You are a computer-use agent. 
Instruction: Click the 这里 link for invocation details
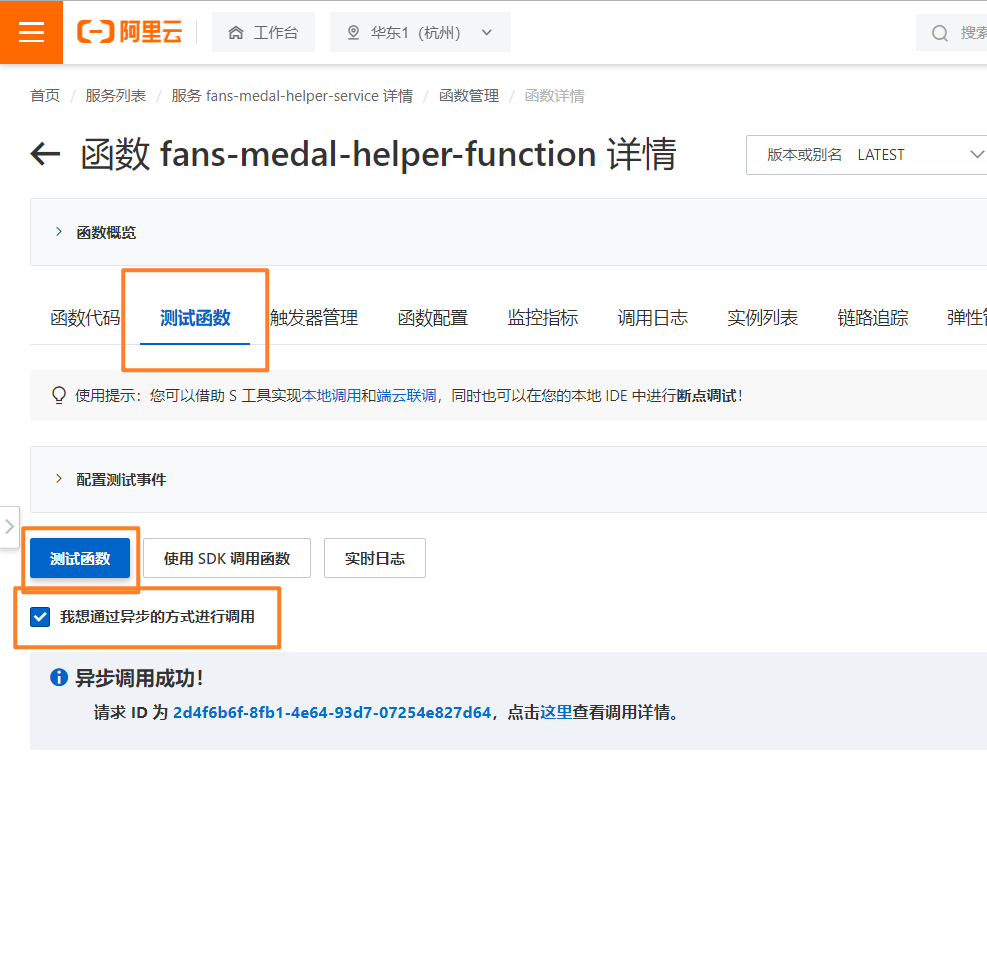click(x=556, y=713)
